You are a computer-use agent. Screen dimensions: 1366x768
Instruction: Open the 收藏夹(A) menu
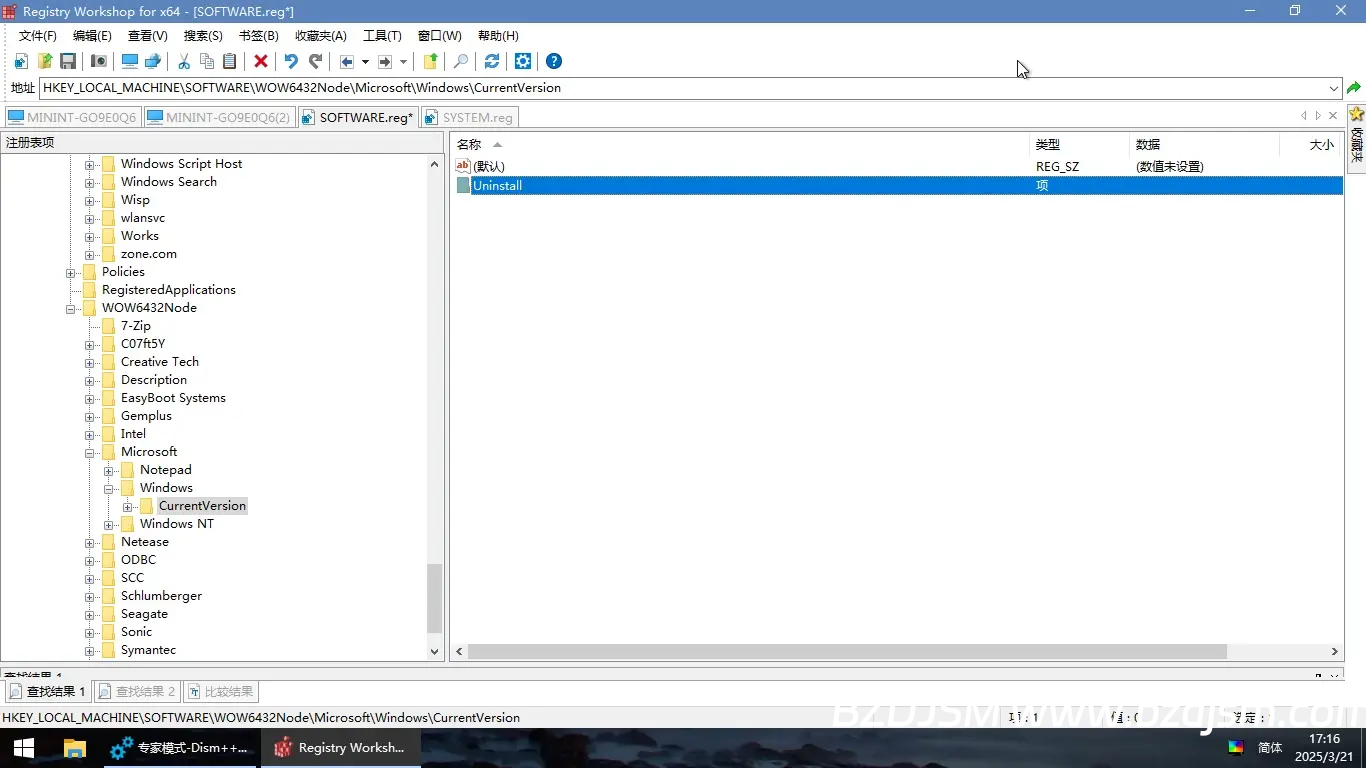[321, 36]
